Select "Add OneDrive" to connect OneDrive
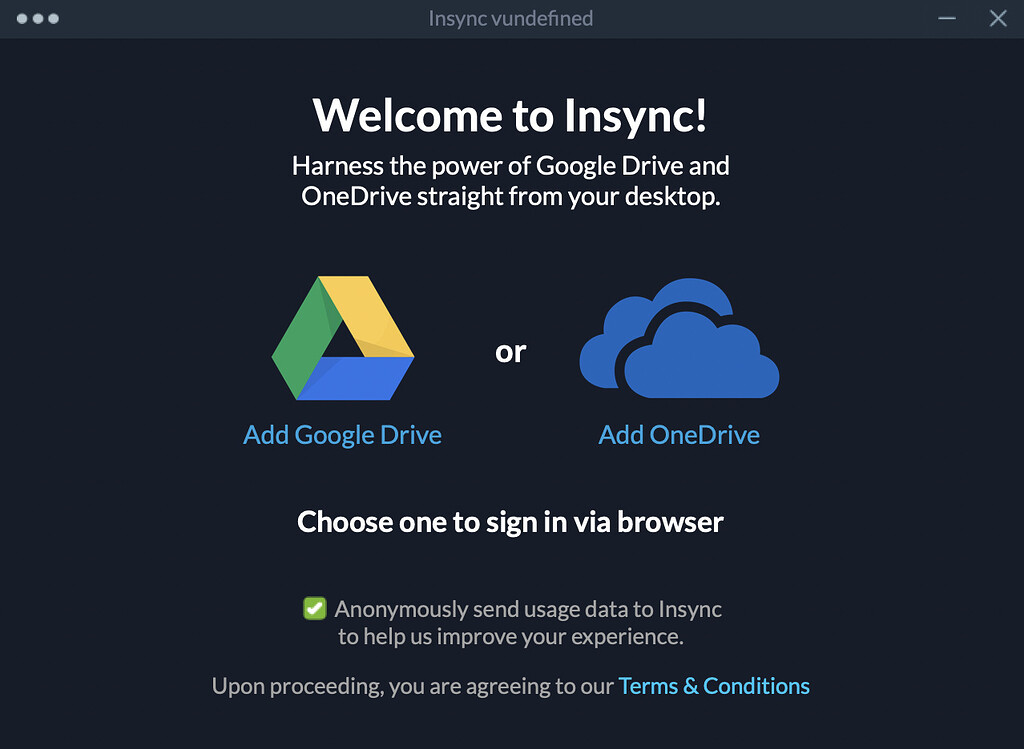Viewport: 1024px width, 749px height. 679,435
